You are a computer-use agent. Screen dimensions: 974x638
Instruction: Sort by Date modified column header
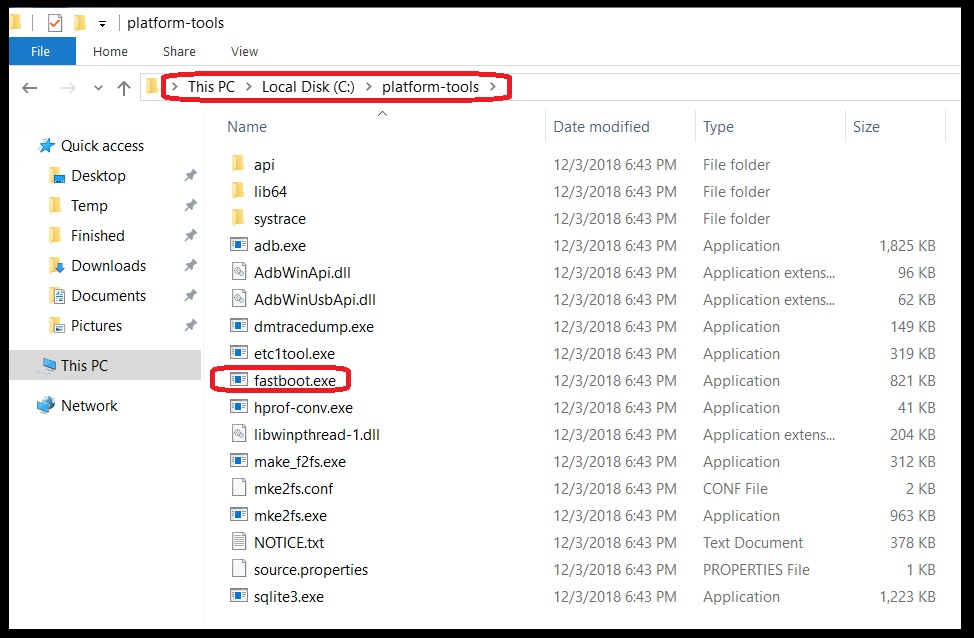[601, 127]
